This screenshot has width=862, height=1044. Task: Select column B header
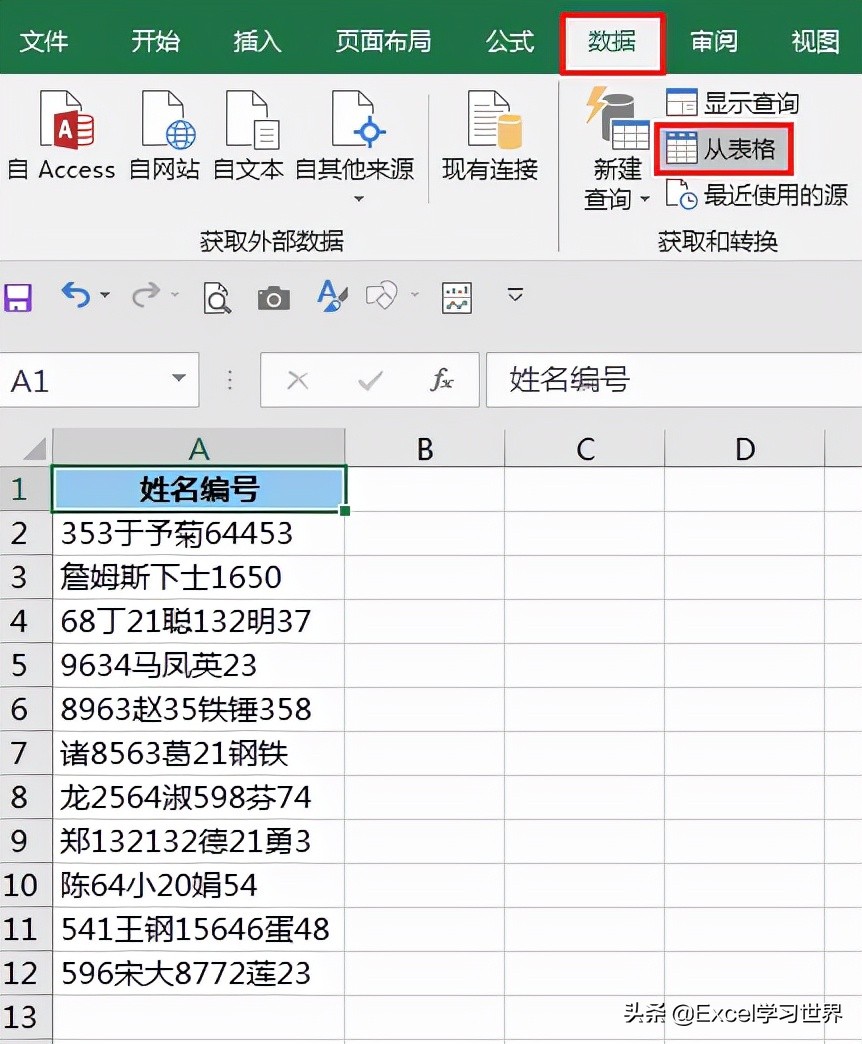coord(425,448)
